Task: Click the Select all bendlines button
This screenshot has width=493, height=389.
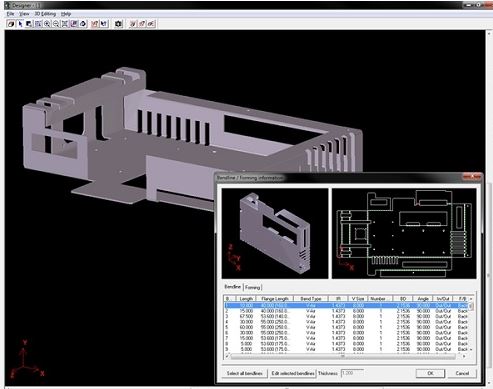Action: (245, 373)
